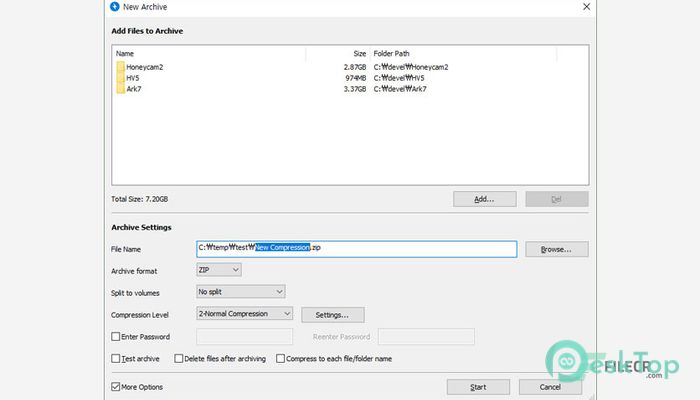Image resolution: width=700 pixels, height=400 pixels.
Task: Click the Cancel button
Action: point(550,387)
